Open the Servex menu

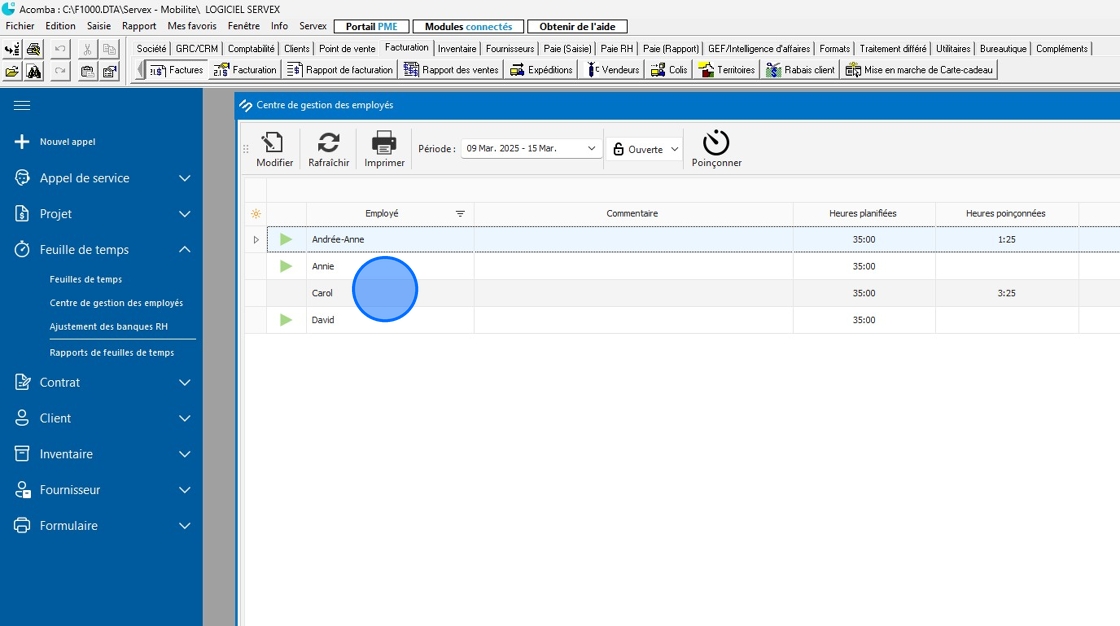coord(313,26)
